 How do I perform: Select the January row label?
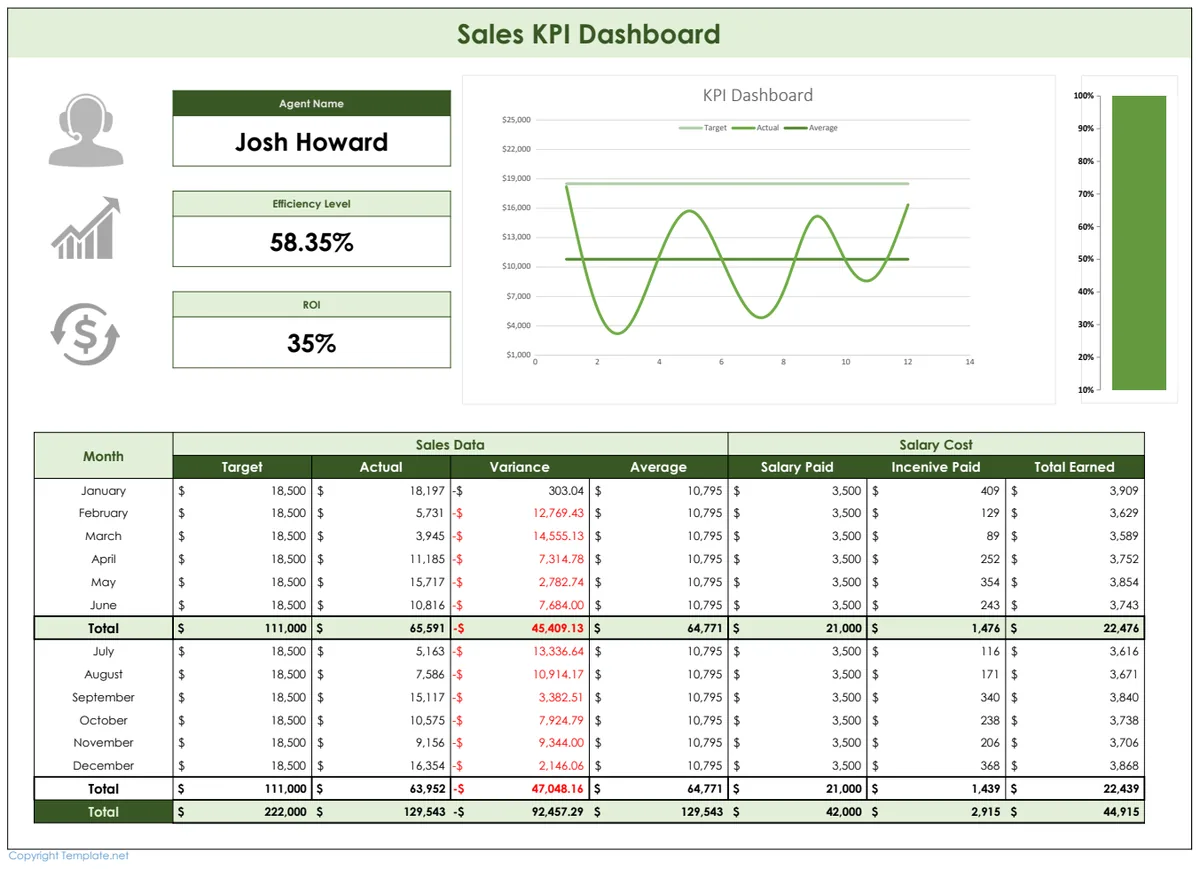(103, 491)
